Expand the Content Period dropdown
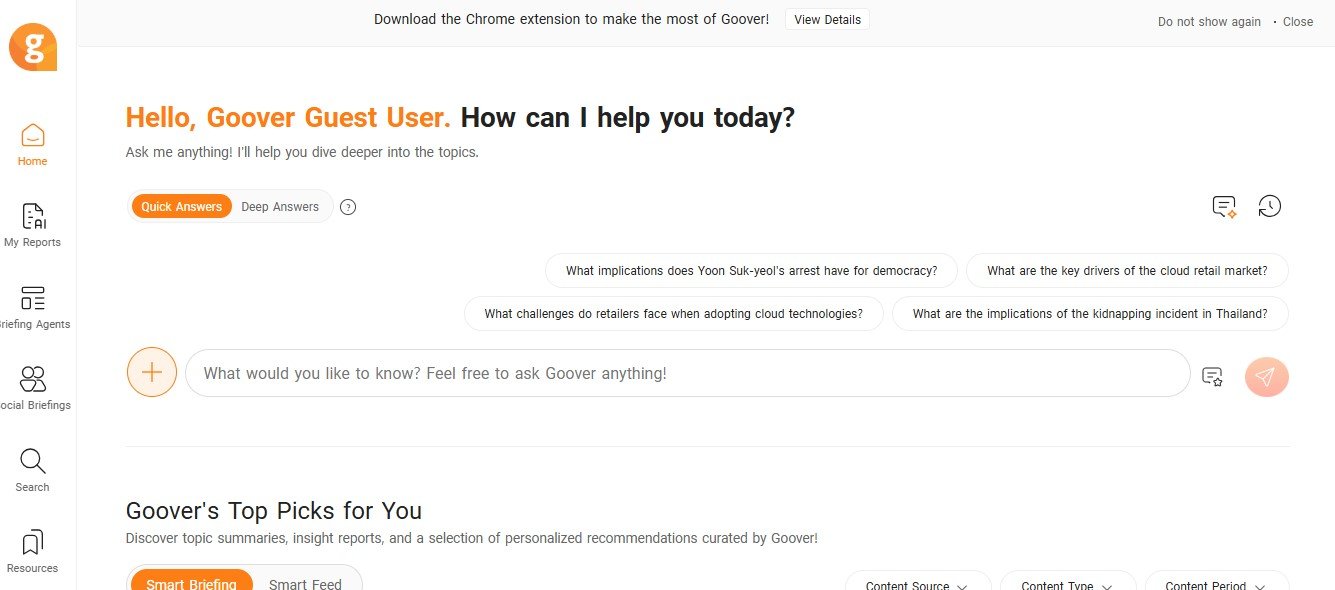This screenshot has width=1335, height=590. pos(1215,585)
